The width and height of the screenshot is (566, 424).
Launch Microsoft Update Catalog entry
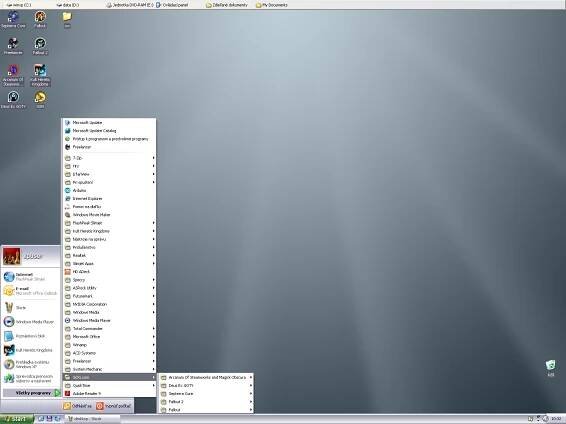(110, 131)
